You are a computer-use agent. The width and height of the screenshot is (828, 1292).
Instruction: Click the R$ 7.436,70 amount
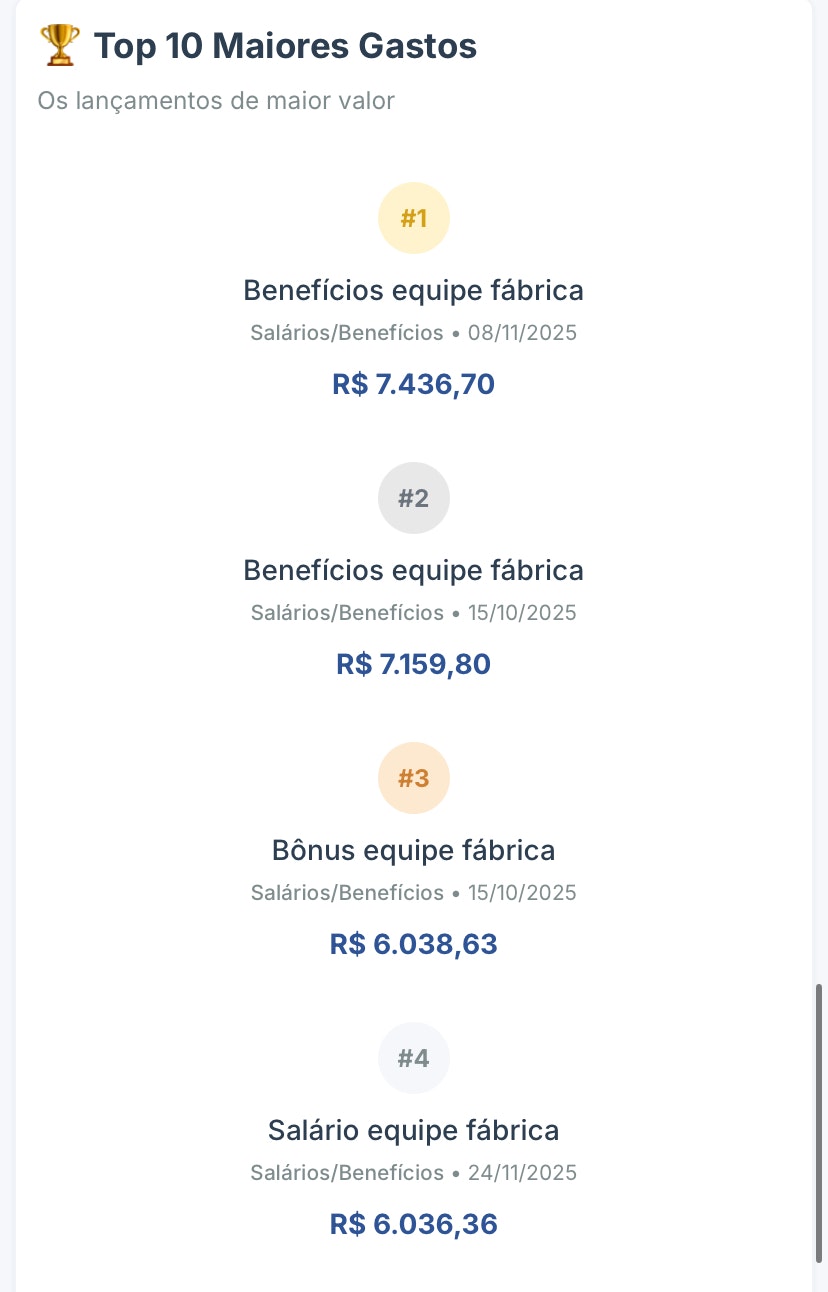[x=414, y=384]
